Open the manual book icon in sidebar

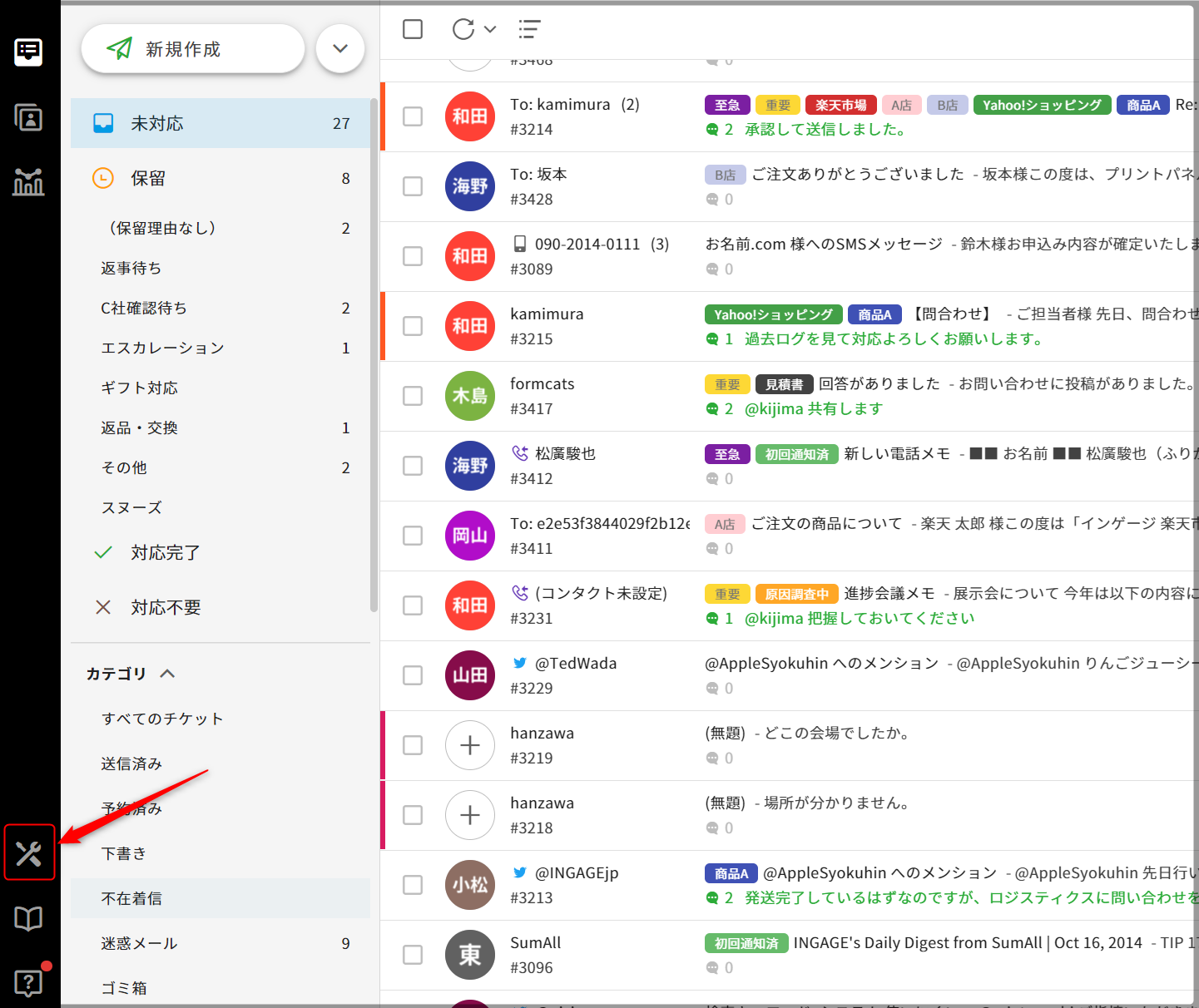[29, 918]
